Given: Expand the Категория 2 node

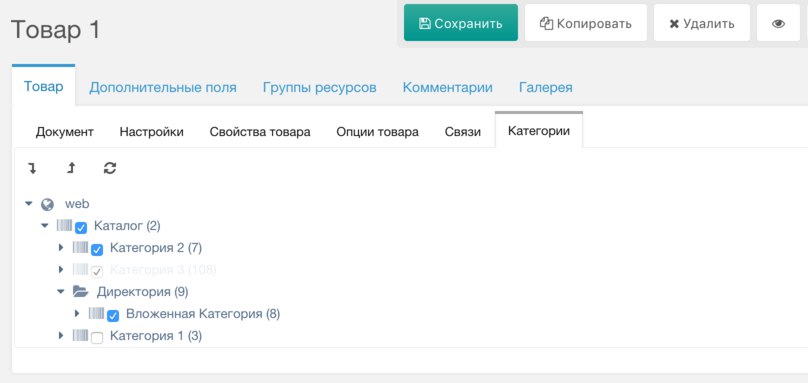Looking at the screenshot, I should coord(61,247).
